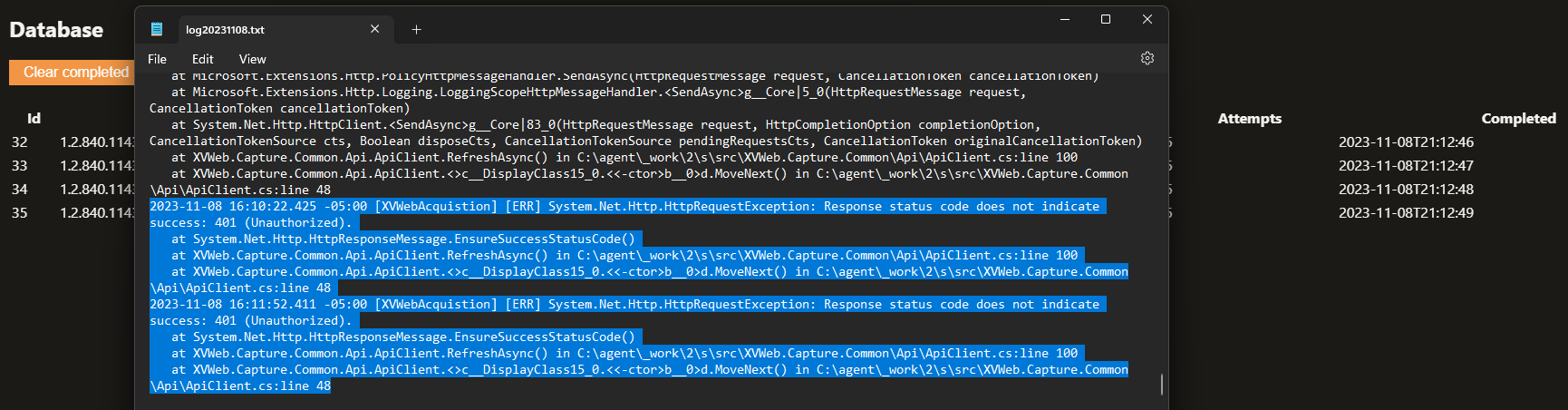
Task: Minimize the Notepad window
Action: click(x=1065, y=19)
